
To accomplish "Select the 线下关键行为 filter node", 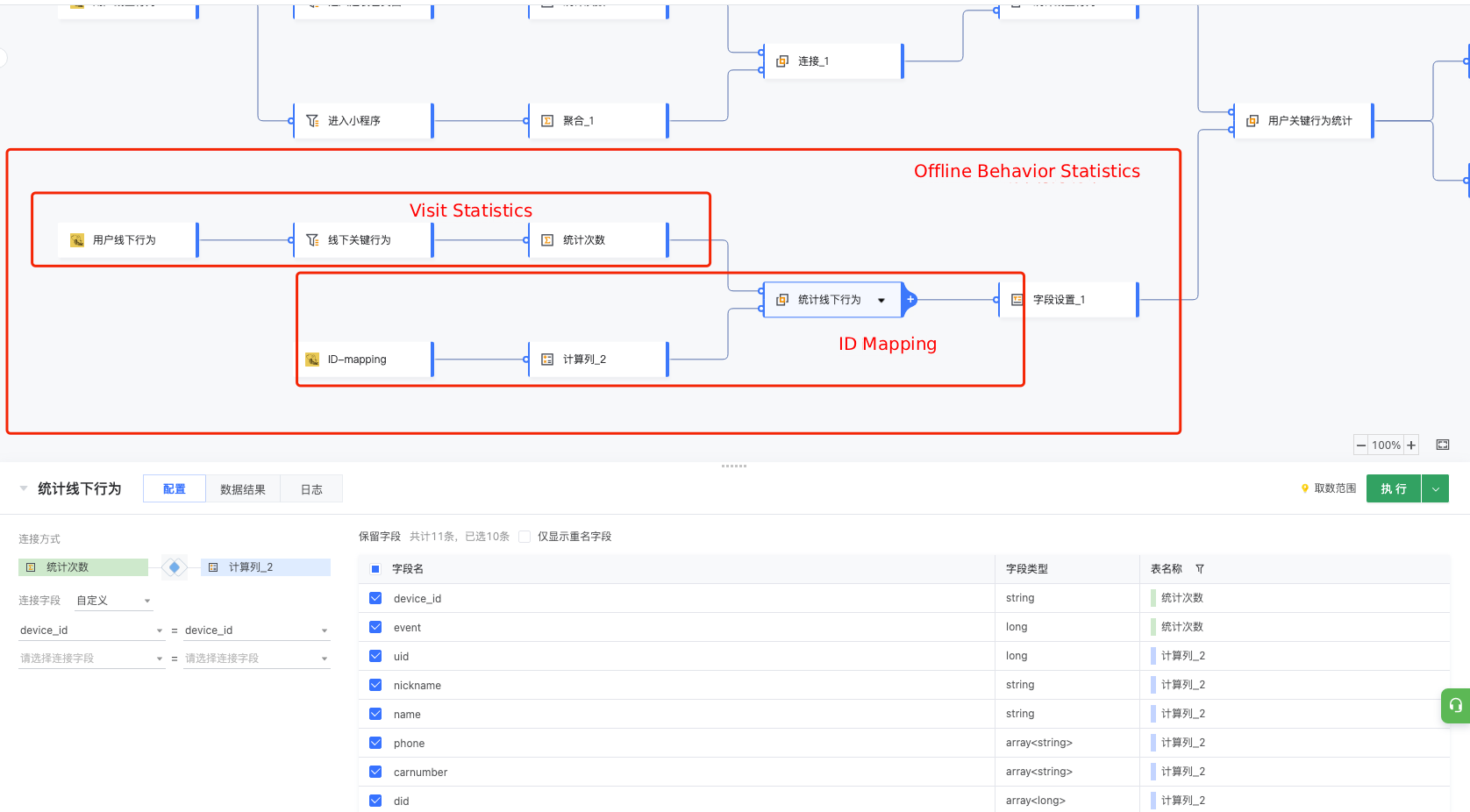I will [364, 240].
